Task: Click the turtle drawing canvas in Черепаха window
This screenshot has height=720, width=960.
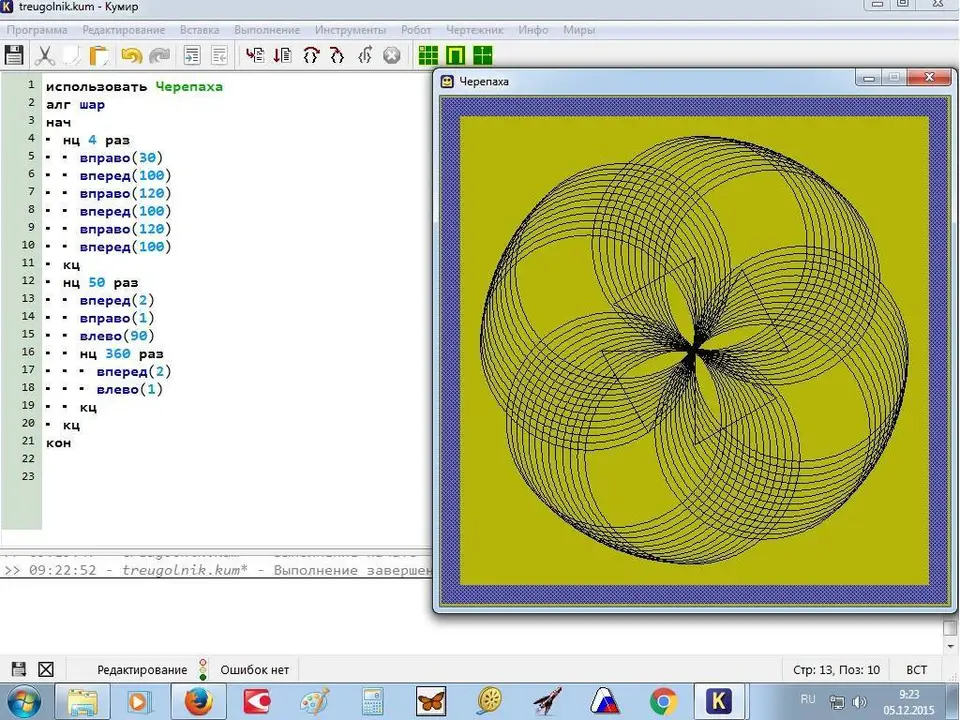Action: [694, 350]
